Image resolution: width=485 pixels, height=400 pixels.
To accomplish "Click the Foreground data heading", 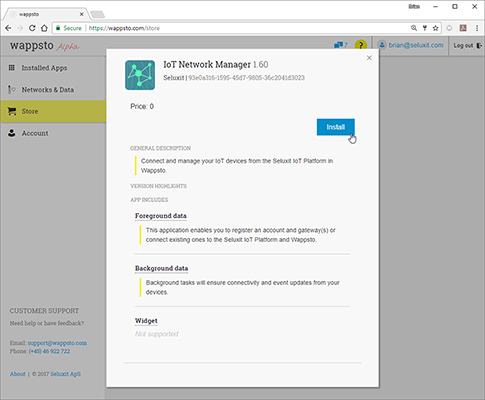I will [161, 216].
